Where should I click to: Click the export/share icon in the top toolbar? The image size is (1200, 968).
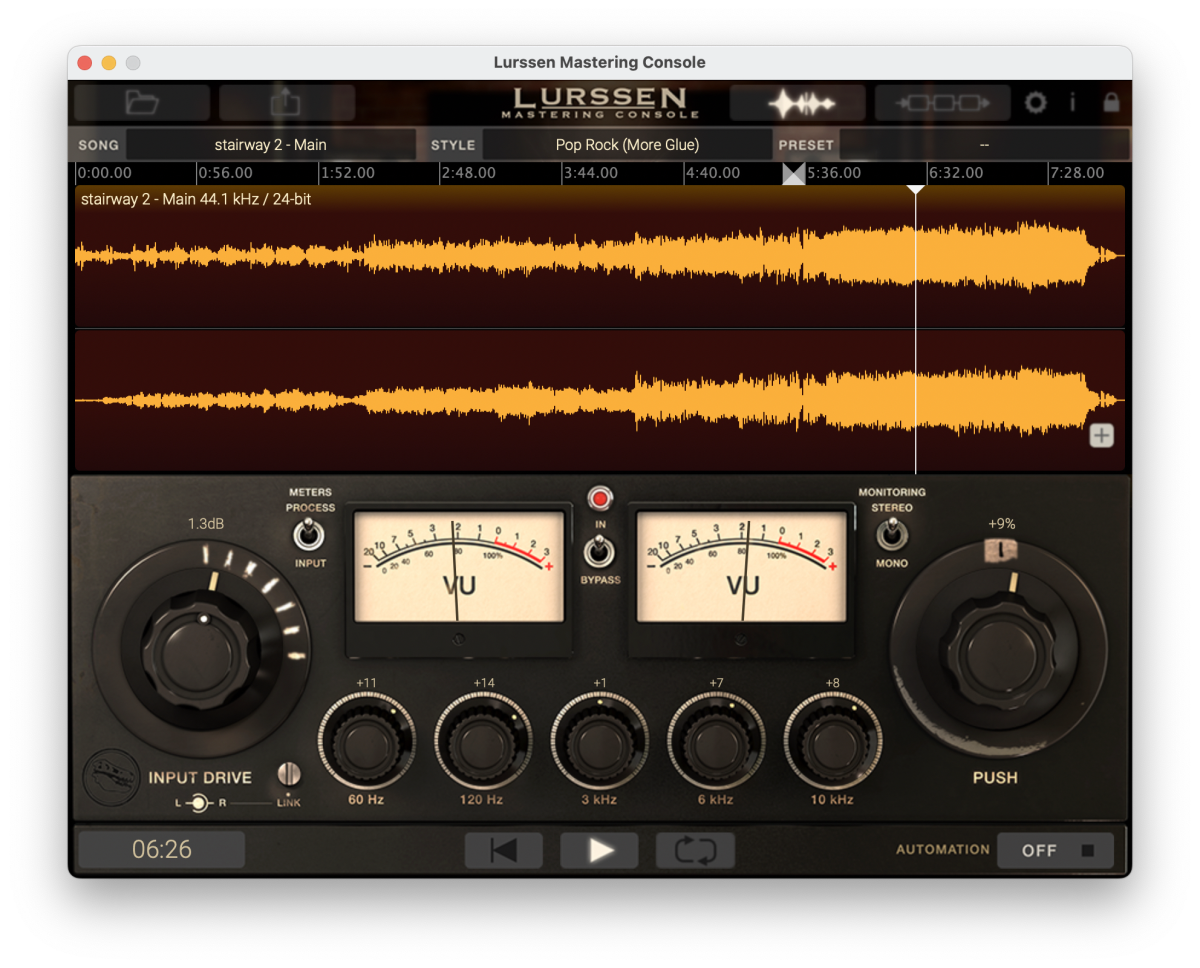point(287,102)
